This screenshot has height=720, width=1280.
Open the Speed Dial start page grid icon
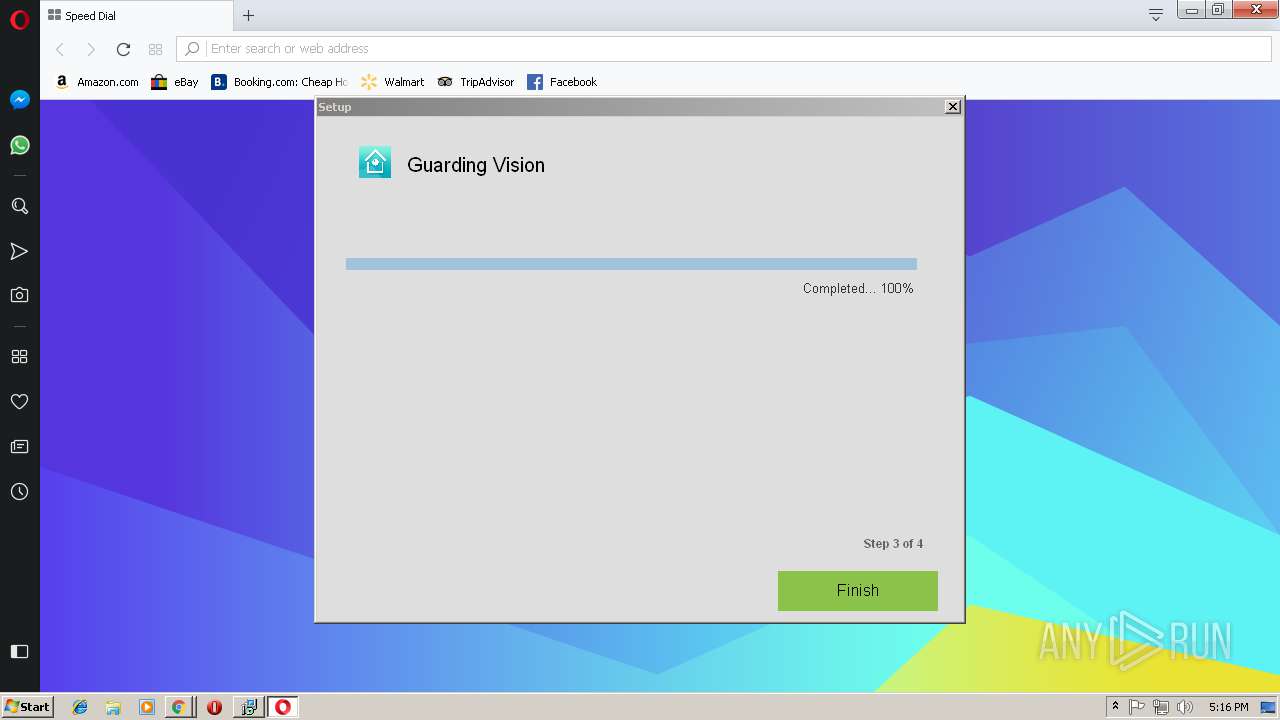point(155,49)
